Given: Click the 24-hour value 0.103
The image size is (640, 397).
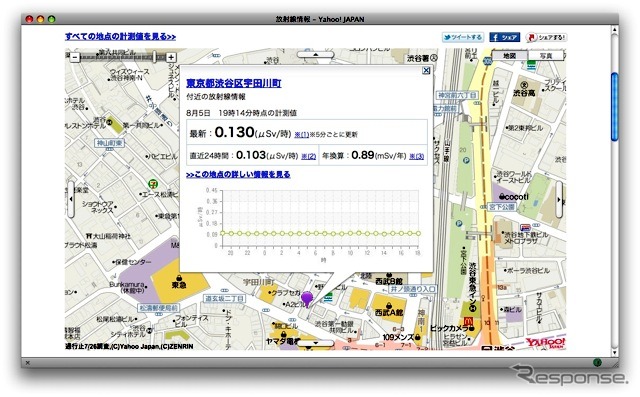Looking at the screenshot, I should point(251,155).
